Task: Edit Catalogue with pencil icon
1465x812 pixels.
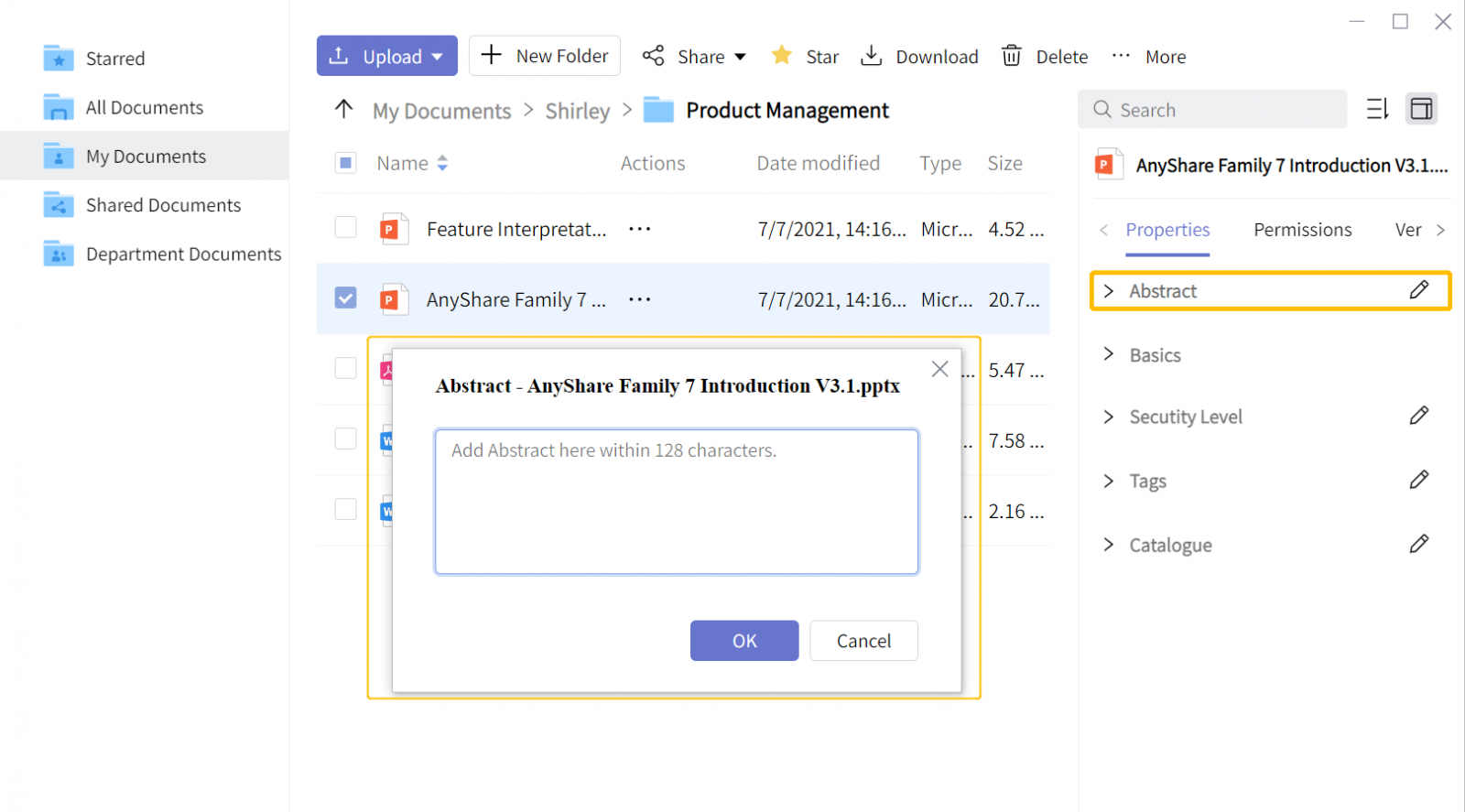Action: point(1419,544)
